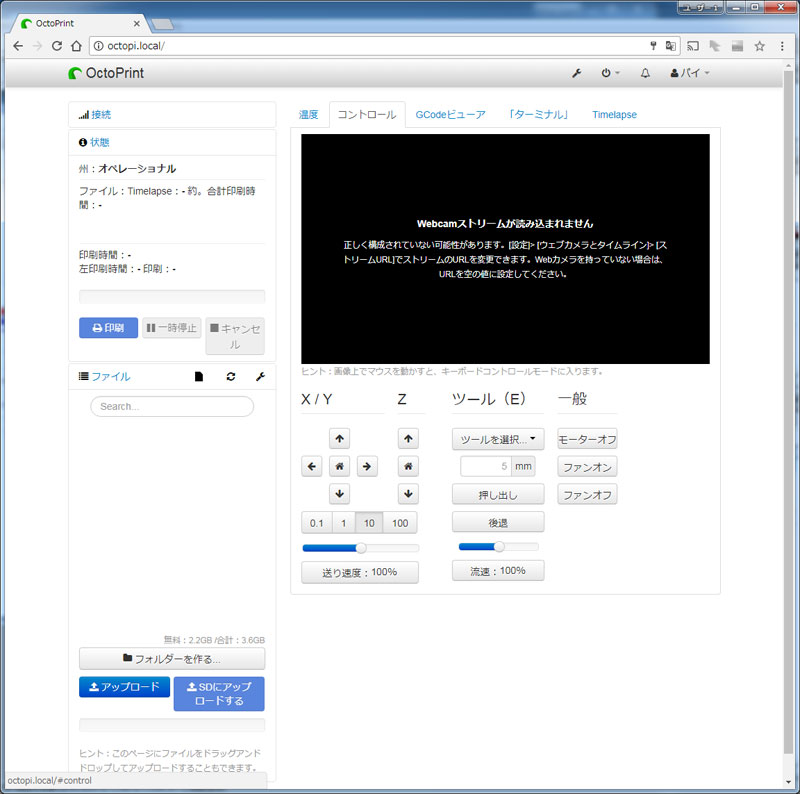Click the octopi.local address bar
Image resolution: width=800 pixels, height=794 pixels.
coord(367,46)
